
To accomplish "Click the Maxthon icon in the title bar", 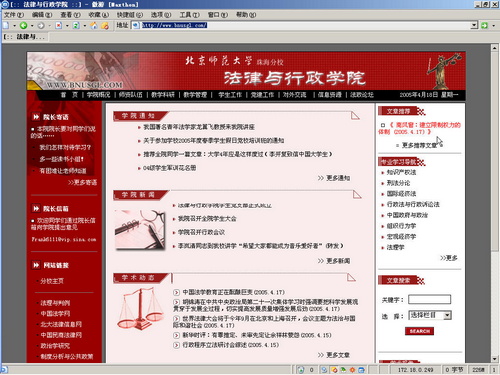I will (5, 4).
